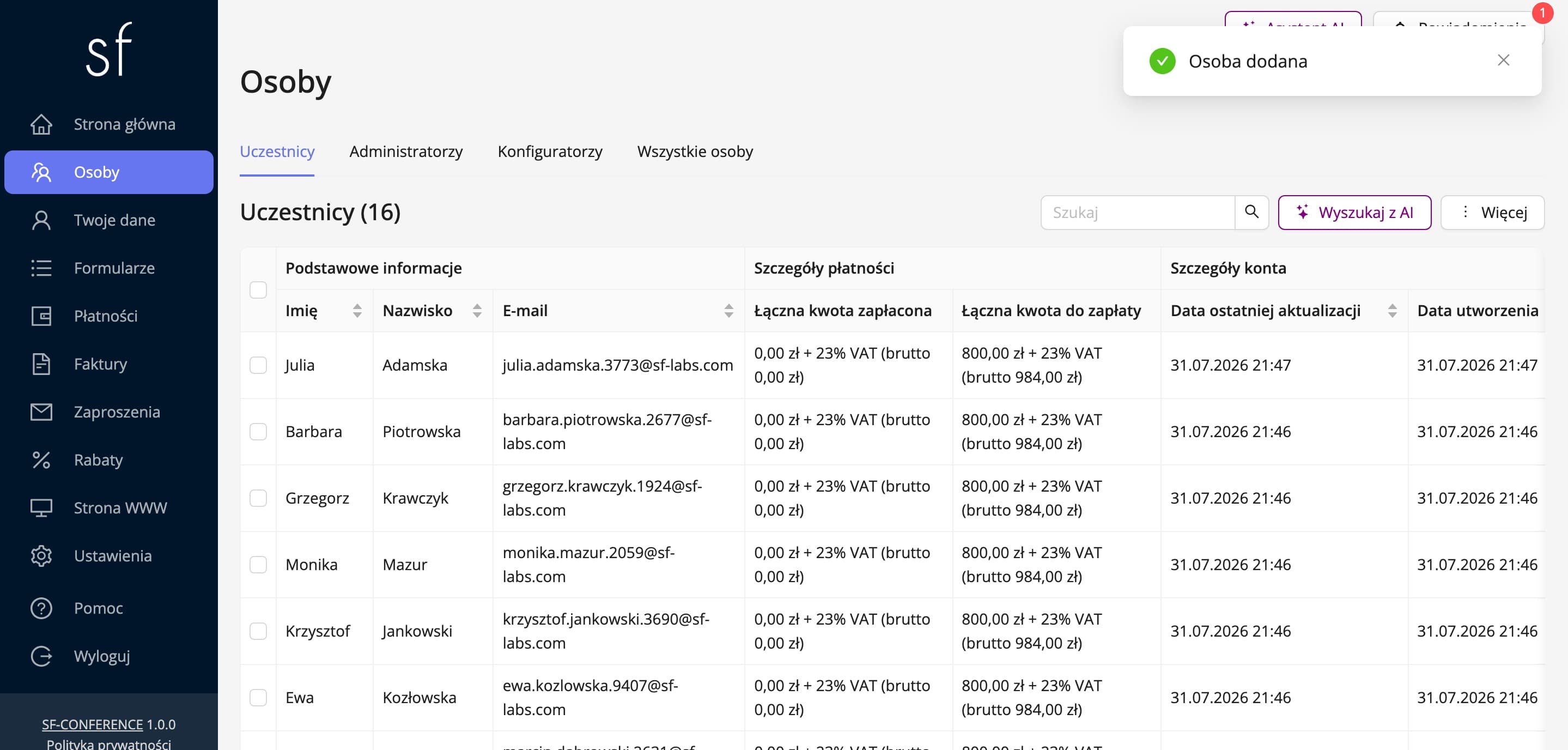The image size is (1568, 750).
Task: Dismiss the Osoba dodana notification
Action: (x=1504, y=61)
